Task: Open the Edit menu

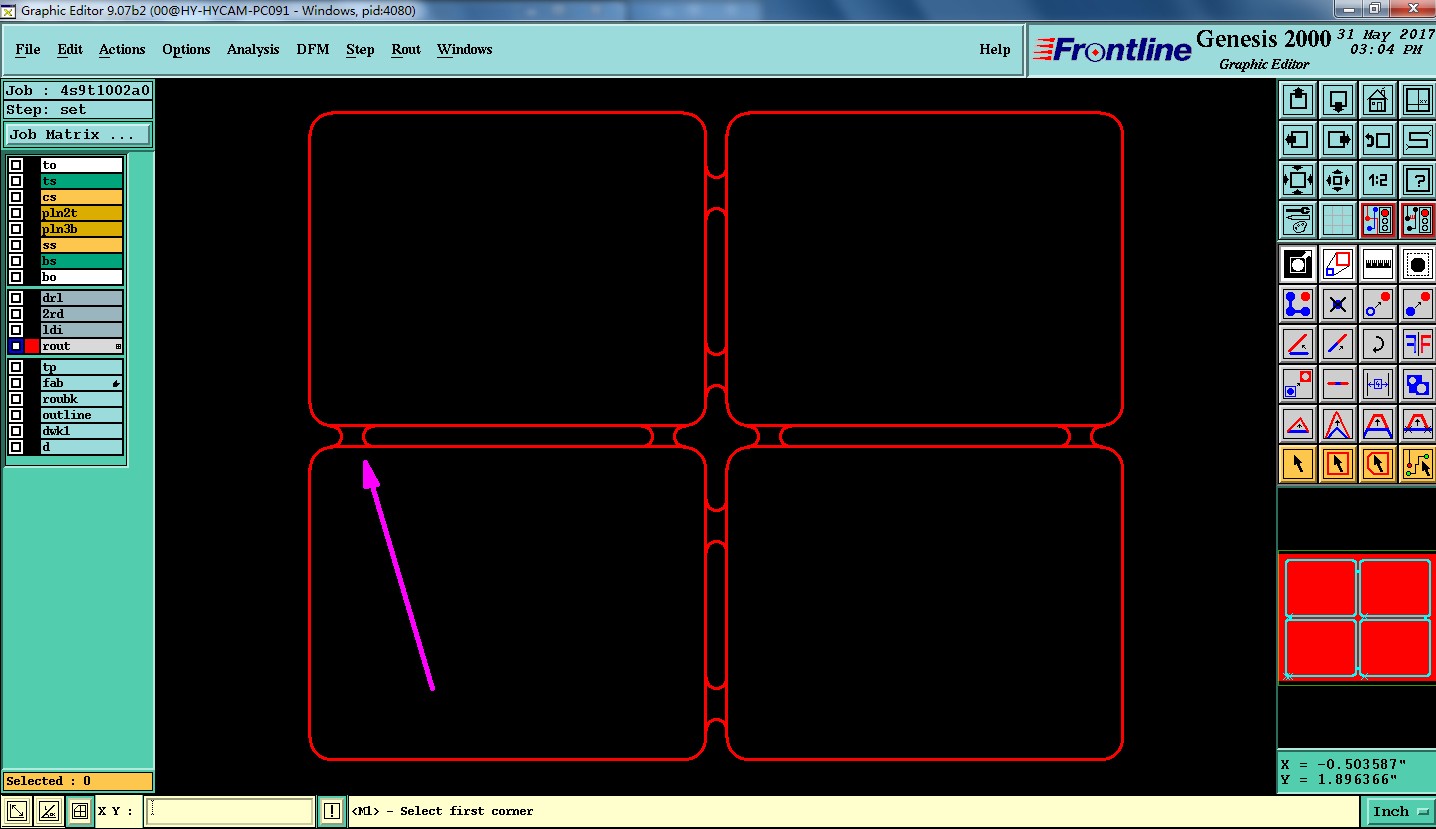Action: click(70, 49)
